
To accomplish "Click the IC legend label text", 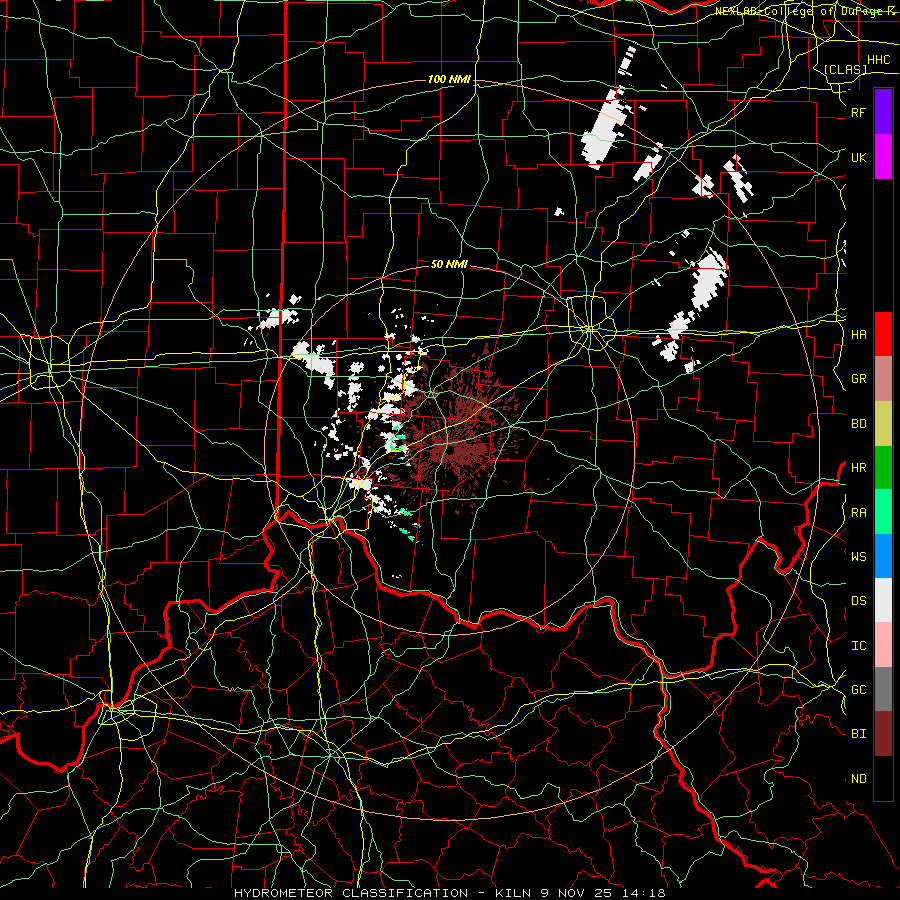I will (x=858, y=645).
